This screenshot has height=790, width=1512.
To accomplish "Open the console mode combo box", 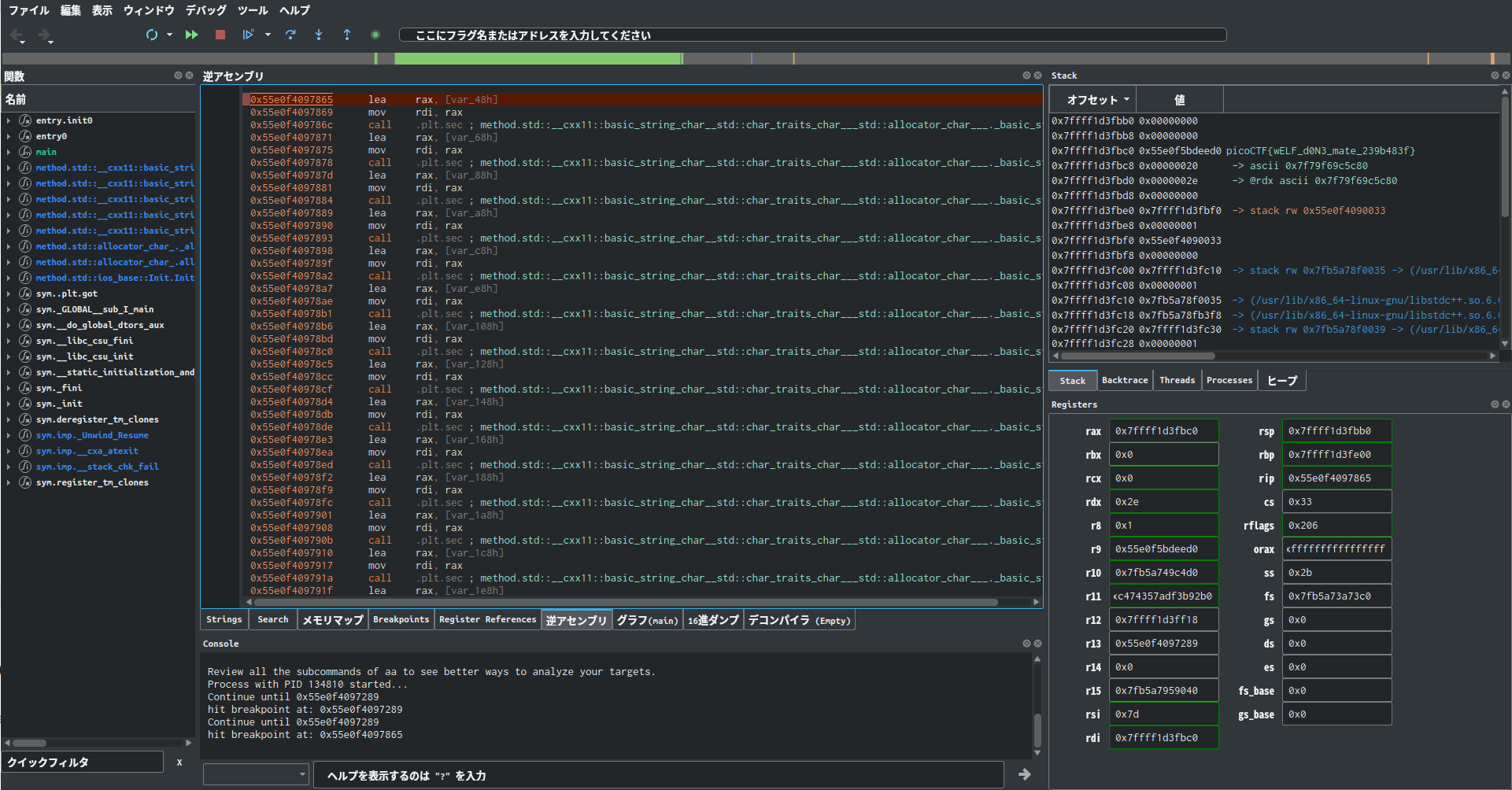I will click(x=256, y=774).
